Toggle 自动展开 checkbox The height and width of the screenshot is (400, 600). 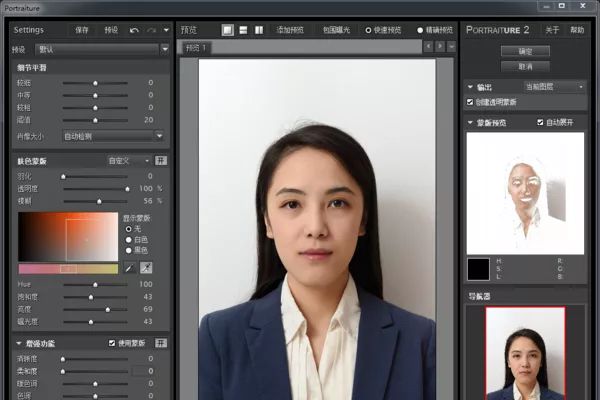pyautogui.click(x=540, y=122)
